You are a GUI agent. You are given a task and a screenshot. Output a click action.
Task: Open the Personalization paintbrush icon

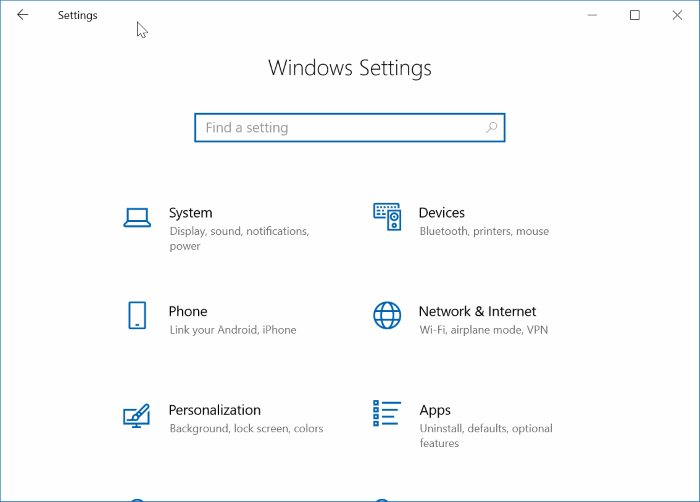(137, 416)
